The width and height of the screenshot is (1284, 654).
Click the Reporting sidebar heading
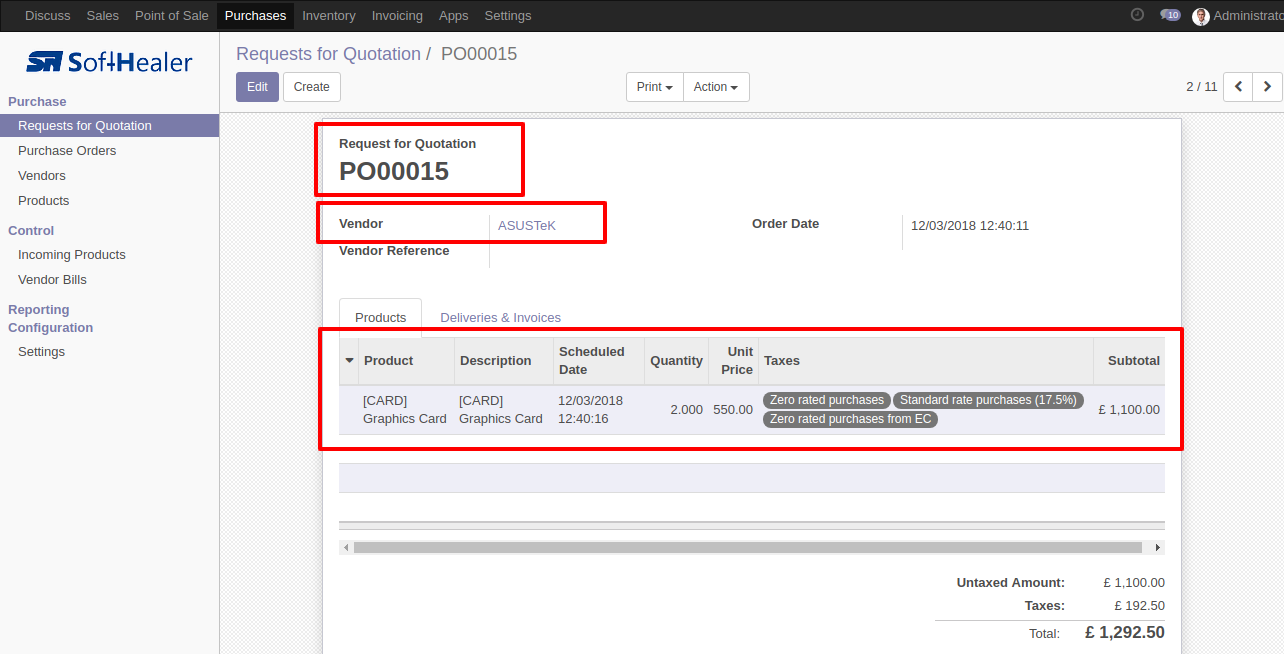39,309
